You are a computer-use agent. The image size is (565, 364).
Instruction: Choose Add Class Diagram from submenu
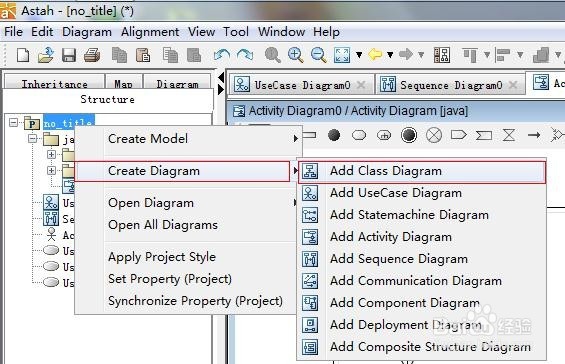pos(422,171)
